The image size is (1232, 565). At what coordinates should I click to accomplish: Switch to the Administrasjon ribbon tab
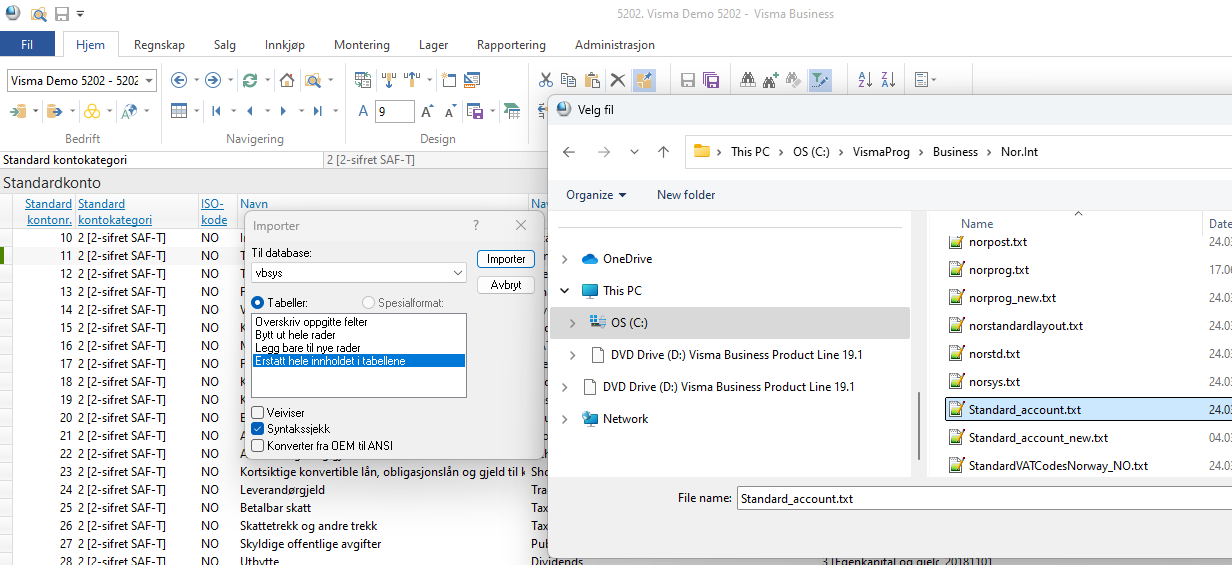[615, 45]
